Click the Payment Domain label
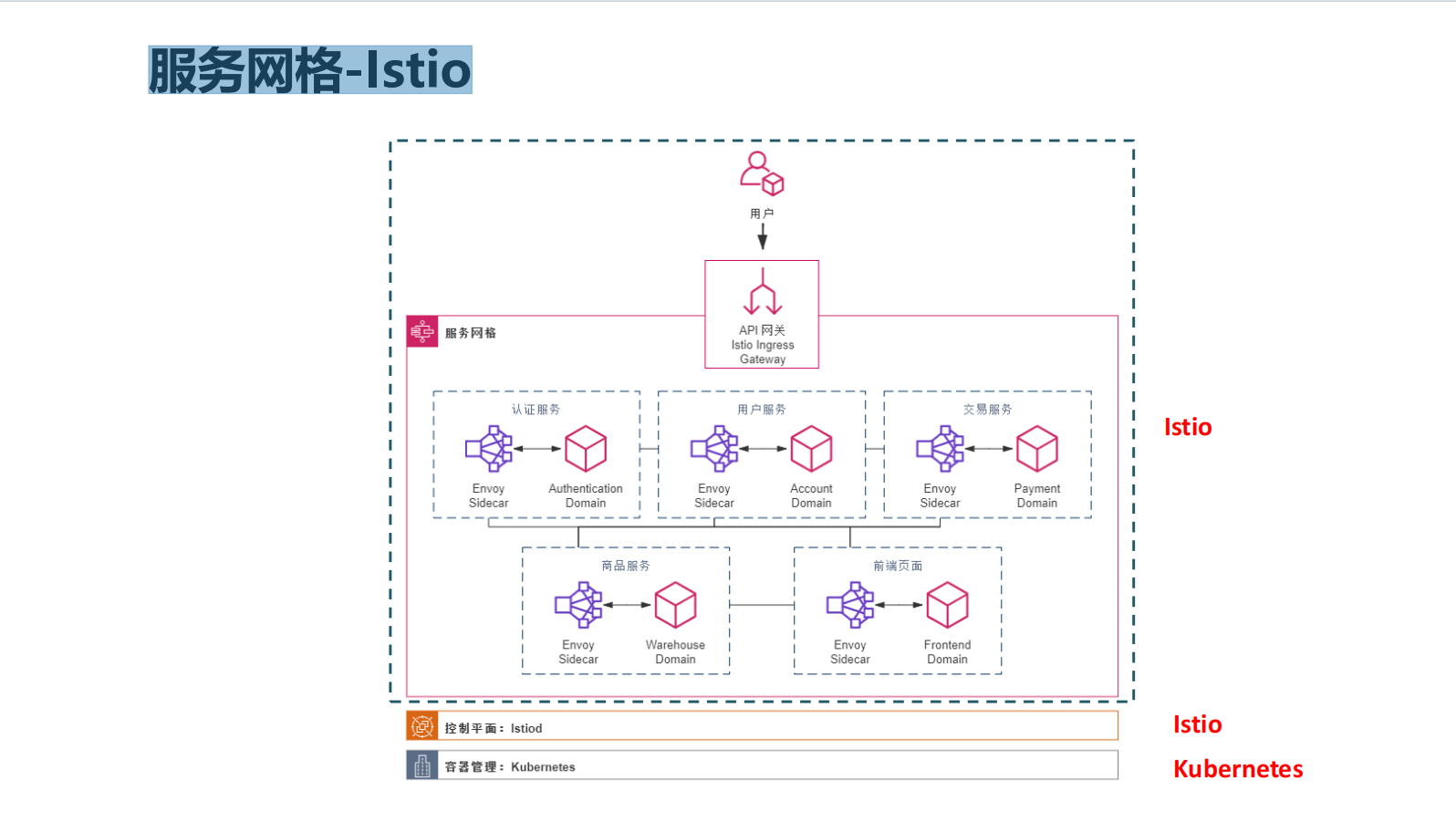1456x822 pixels. pyautogui.click(x=1037, y=495)
